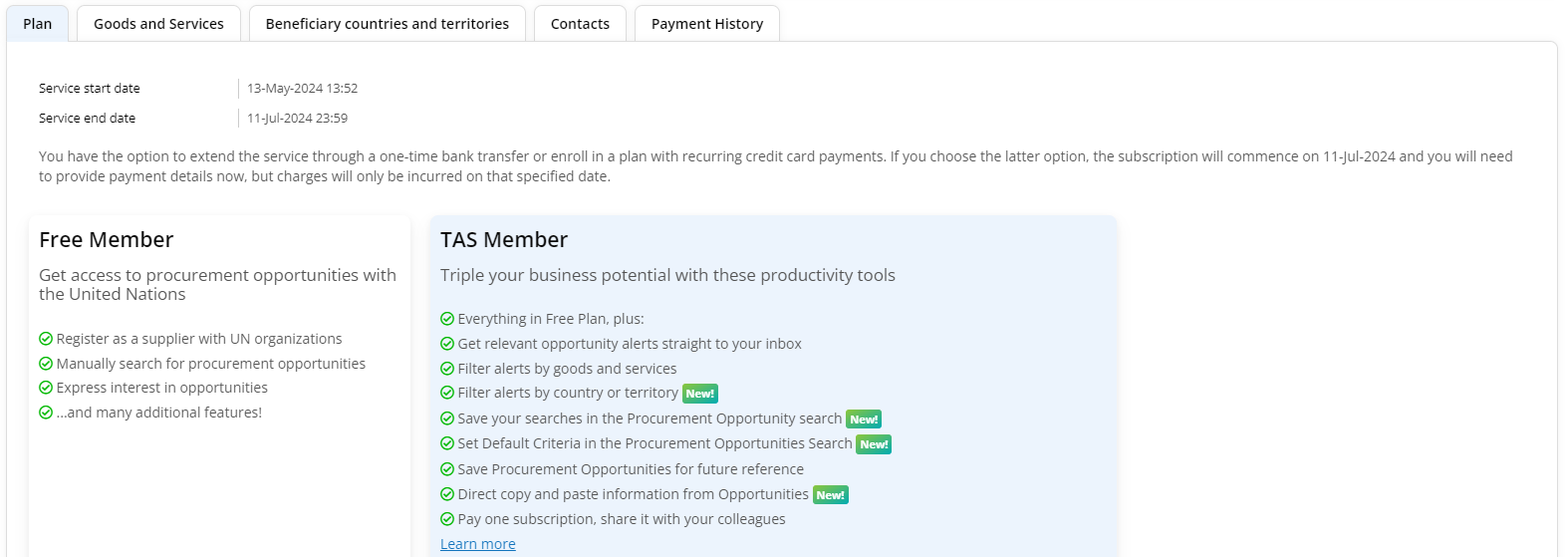Viewport: 1568px width, 557px height.
Task: Click checkmark icon beside Register as a supplier
Action: coord(46,339)
